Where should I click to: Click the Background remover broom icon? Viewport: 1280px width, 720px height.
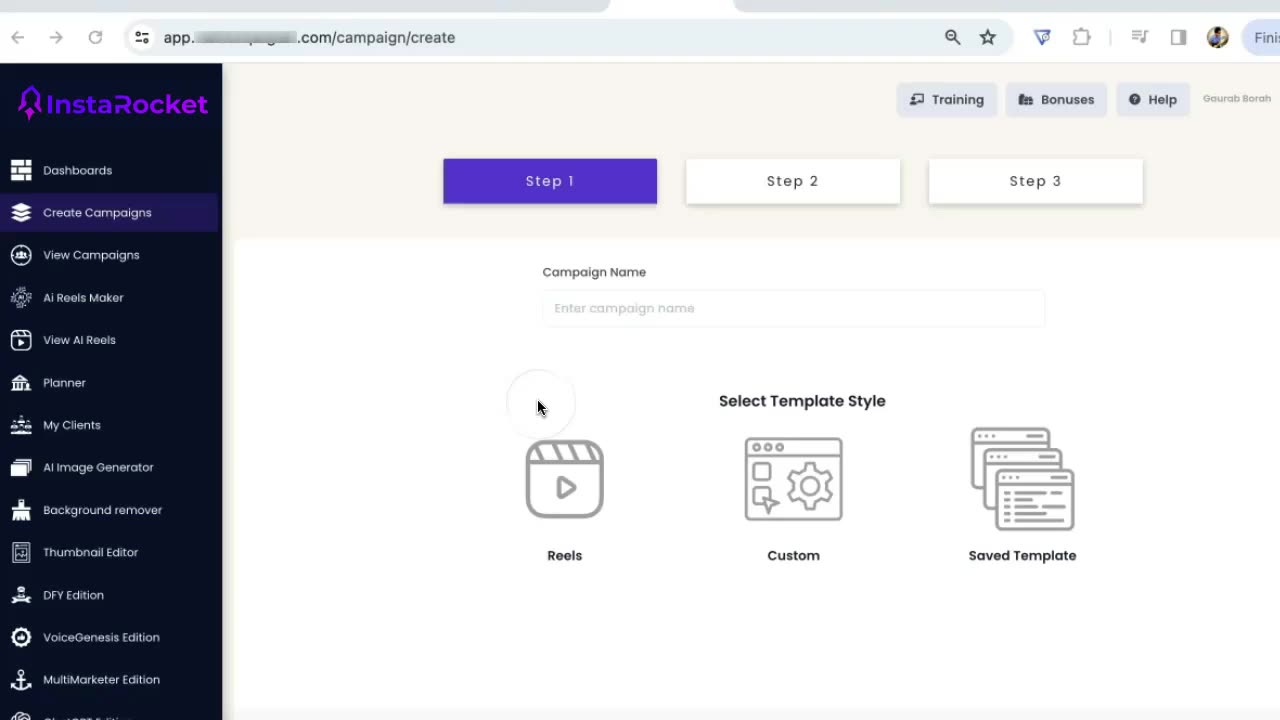21,510
